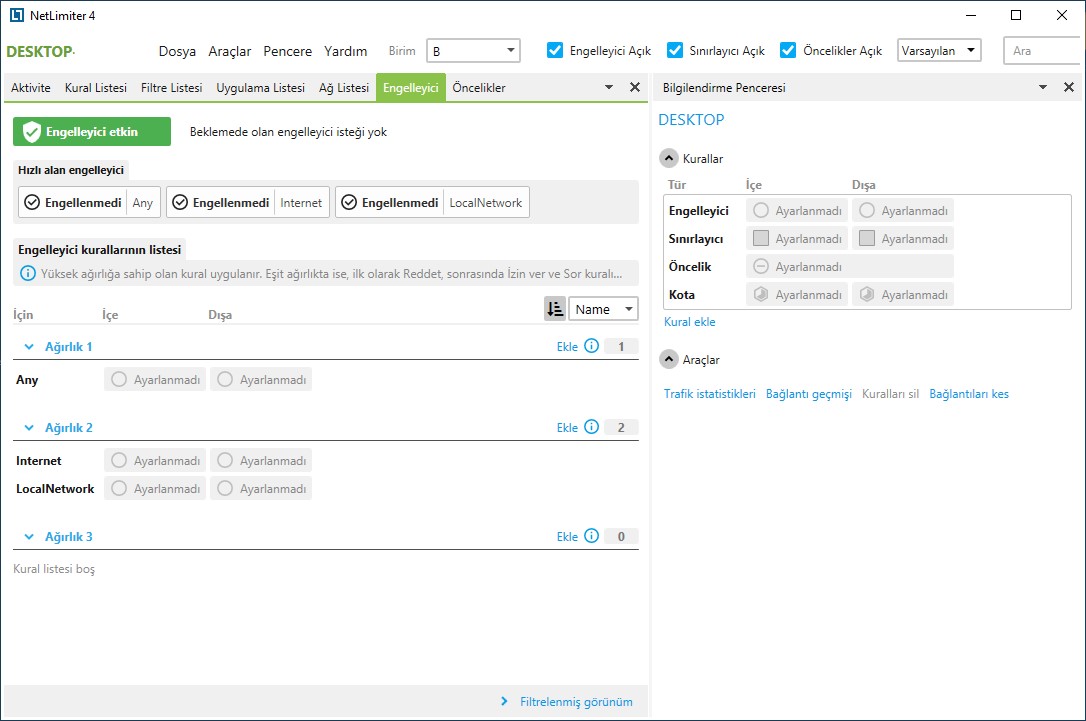Click the Ara search field
This screenshot has height=721, width=1086.
(1041, 51)
